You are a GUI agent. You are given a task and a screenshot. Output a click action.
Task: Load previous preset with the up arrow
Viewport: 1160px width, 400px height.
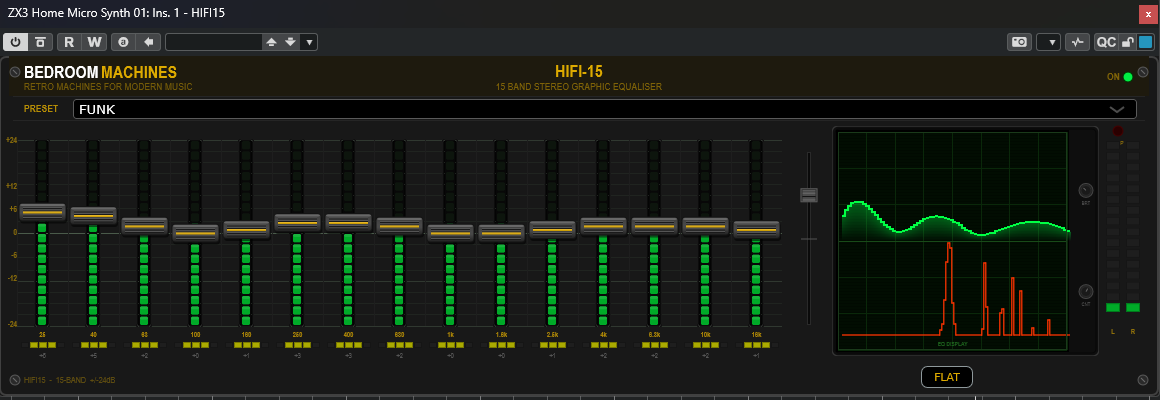(x=272, y=42)
